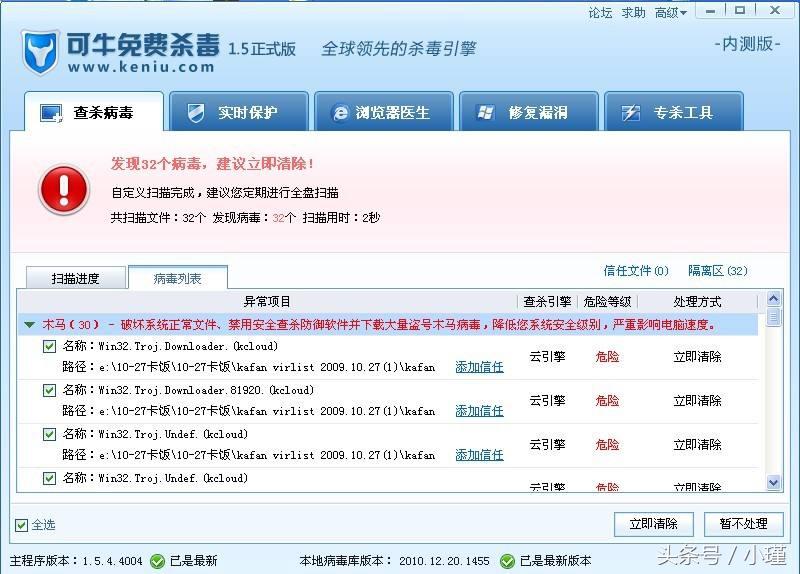
Task: Click the 暂不处理 button
Action: [x=743, y=524]
